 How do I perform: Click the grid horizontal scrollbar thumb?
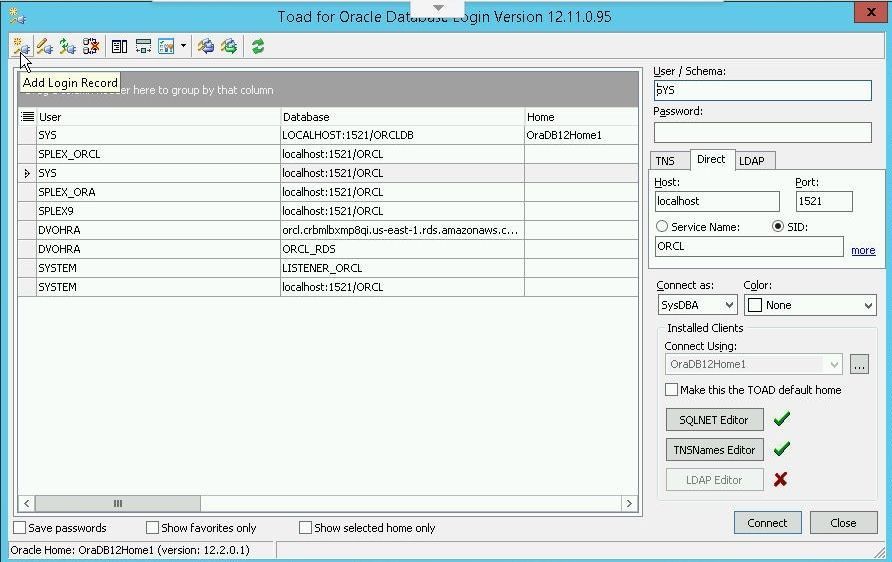pos(118,503)
